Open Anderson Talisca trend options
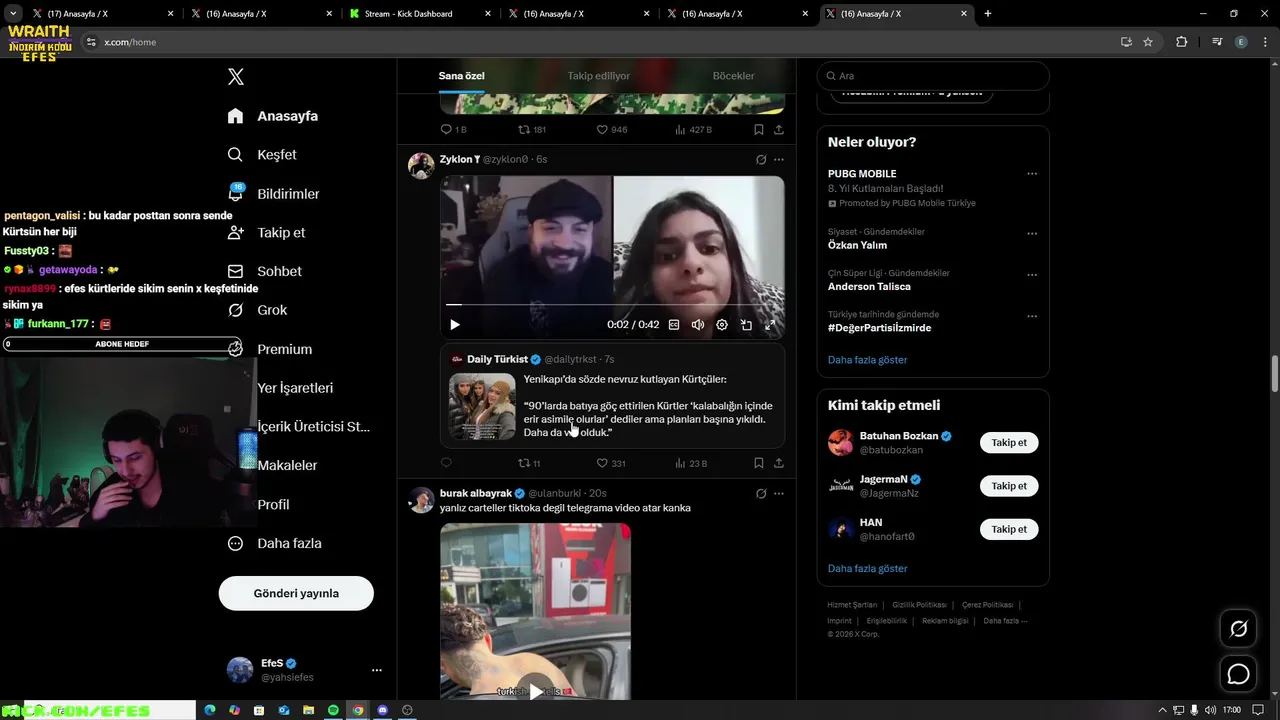 (1032, 275)
